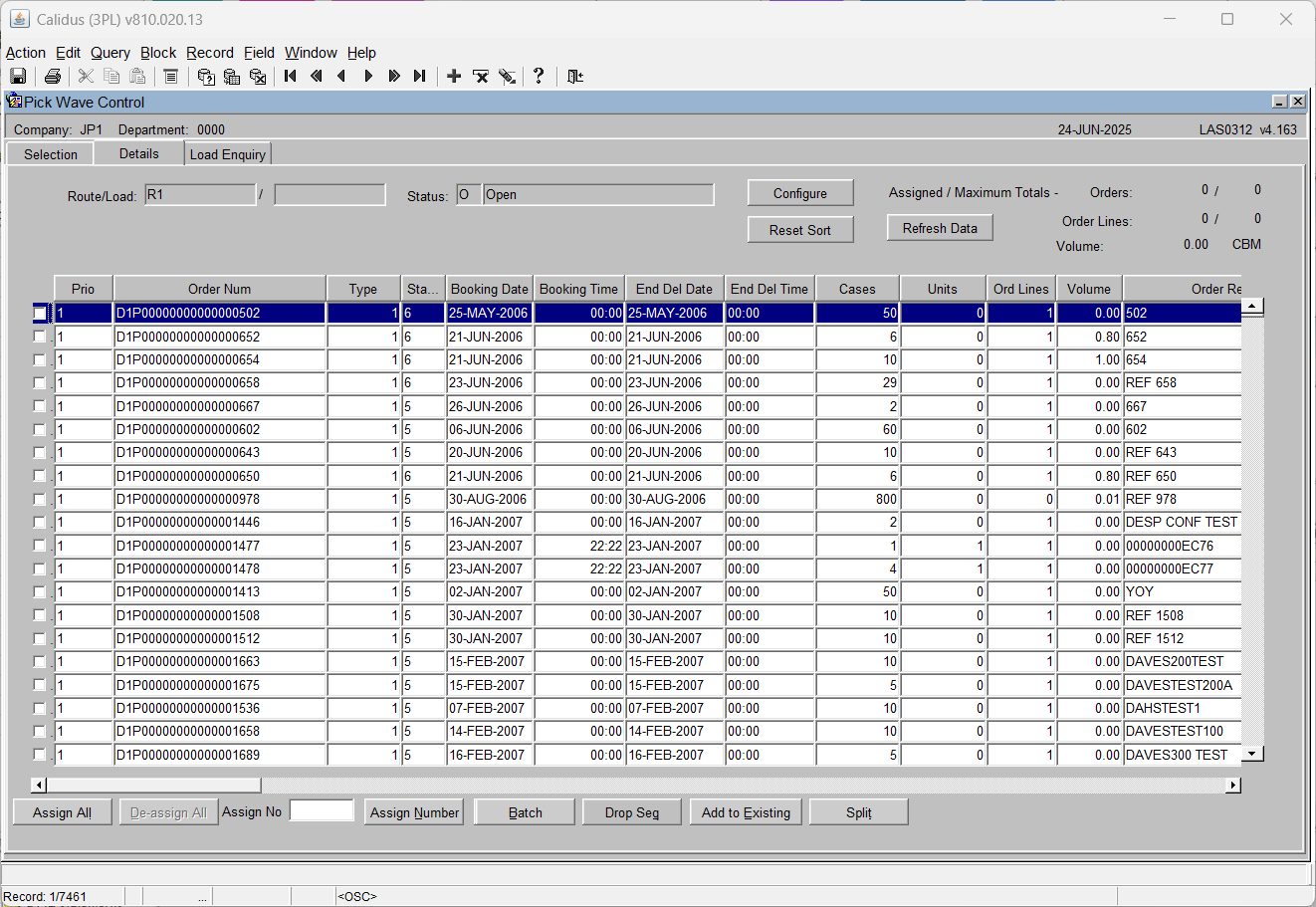Viewport: 1316px width, 907px height.
Task: Click the Exit door icon
Action: (574, 77)
